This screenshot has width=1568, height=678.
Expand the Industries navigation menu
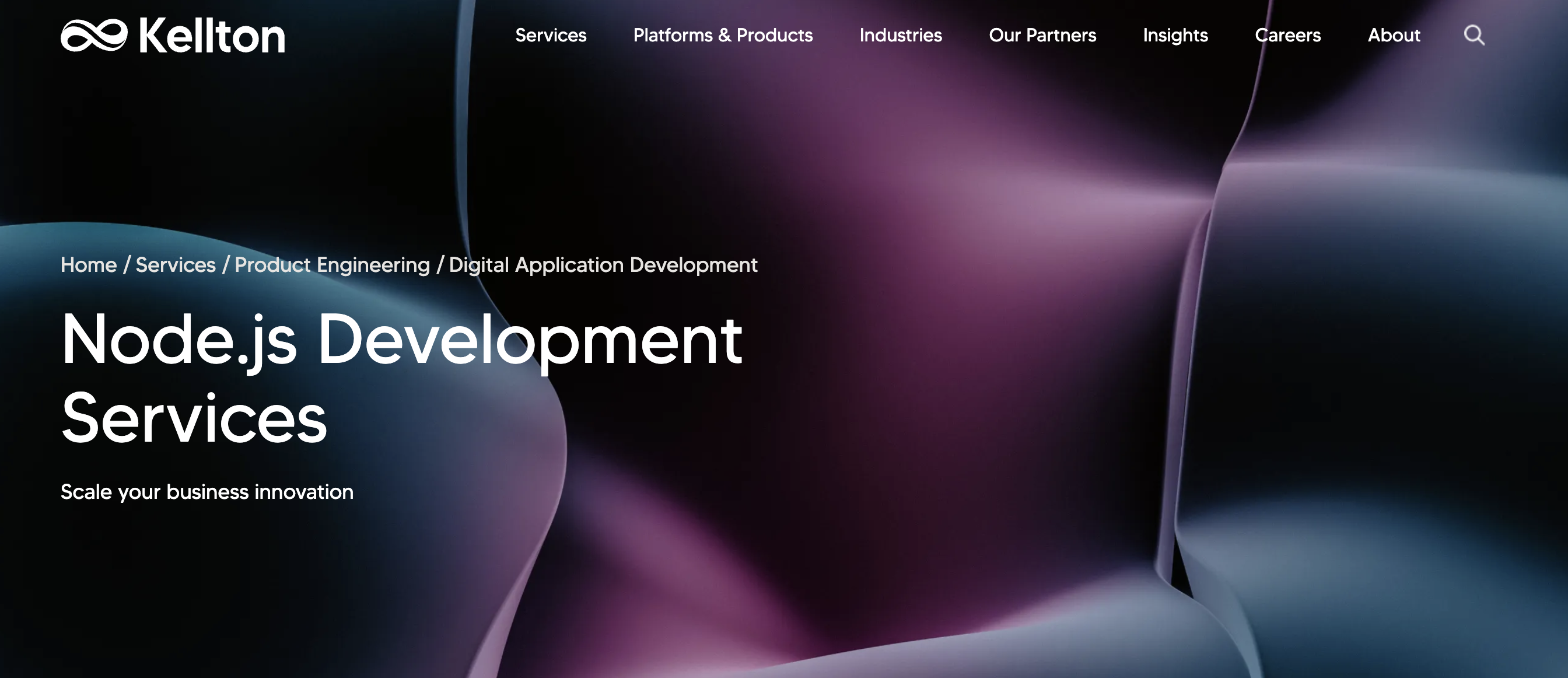pyautogui.click(x=900, y=35)
